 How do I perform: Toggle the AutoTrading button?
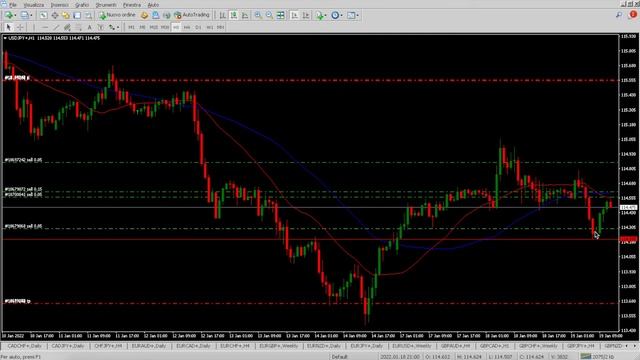click(191, 15)
